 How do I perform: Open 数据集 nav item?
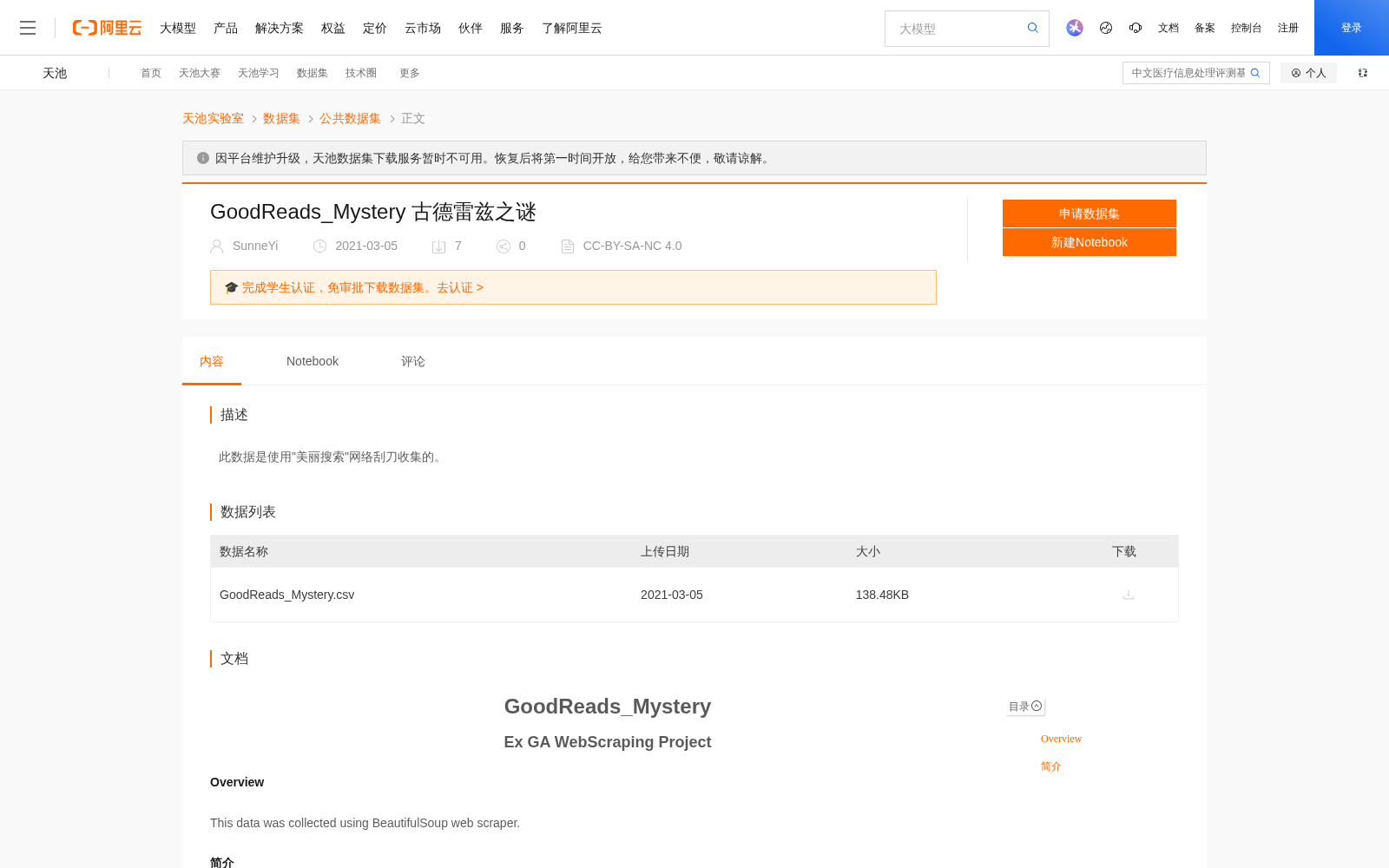(313, 73)
